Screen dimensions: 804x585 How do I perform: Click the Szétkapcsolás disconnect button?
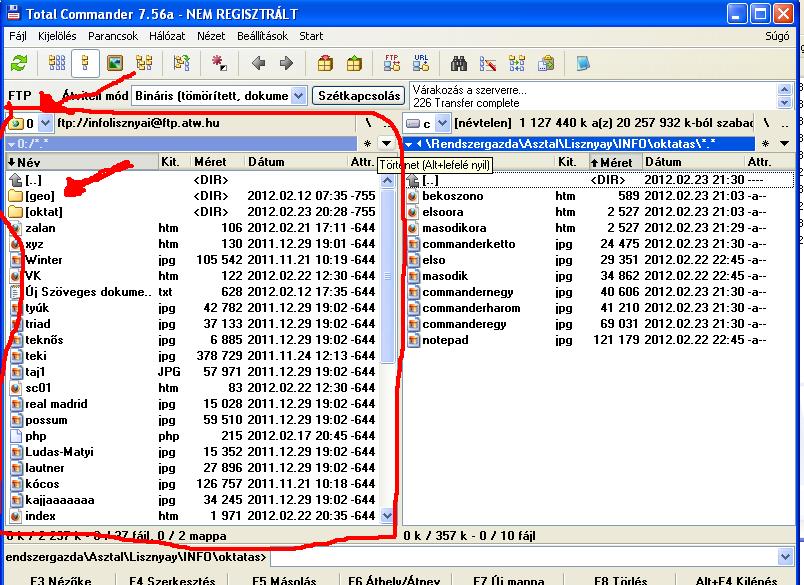[x=358, y=95]
